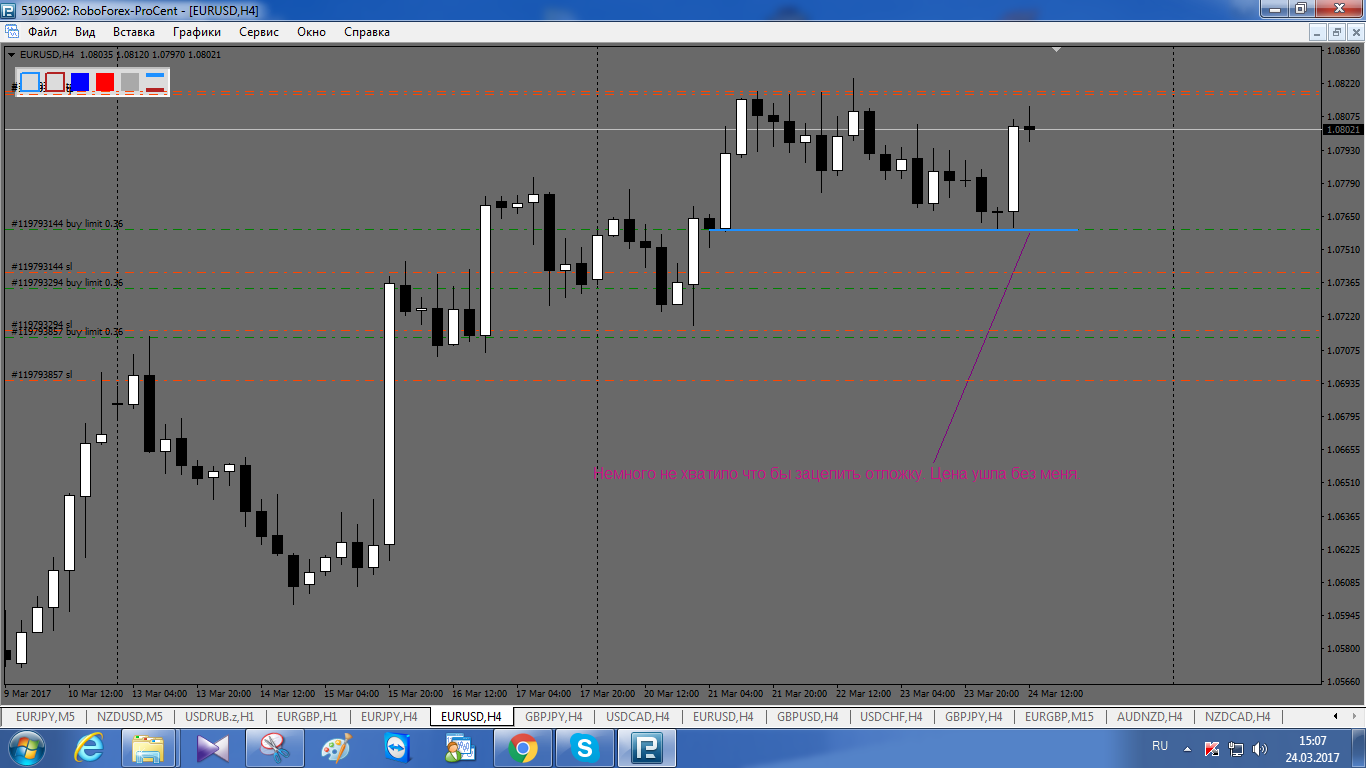Switch to the GBPUSD,H4 chart tab
This screenshot has width=1366, height=768.
pos(808,717)
